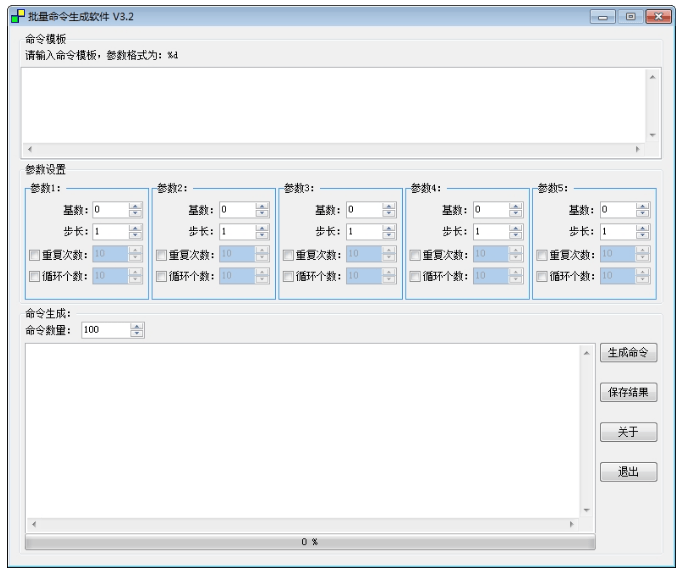This screenshot has height=574, width=681.
Task: Click 生成命令 button
Action: [628, 353]
